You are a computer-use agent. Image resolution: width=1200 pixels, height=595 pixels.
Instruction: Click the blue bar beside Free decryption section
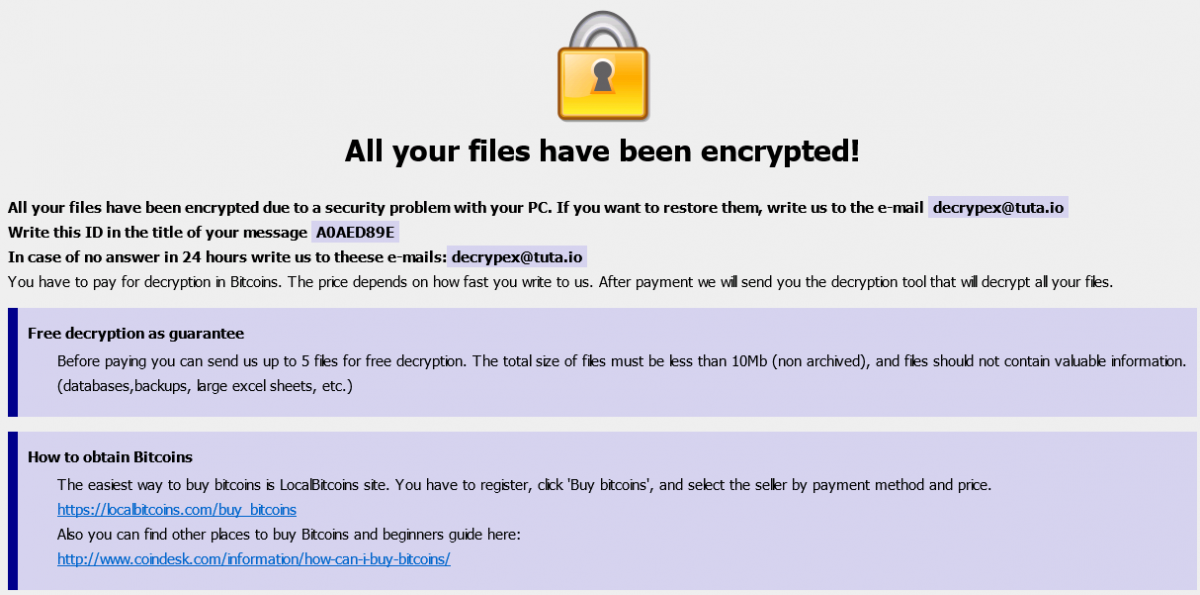13,362
